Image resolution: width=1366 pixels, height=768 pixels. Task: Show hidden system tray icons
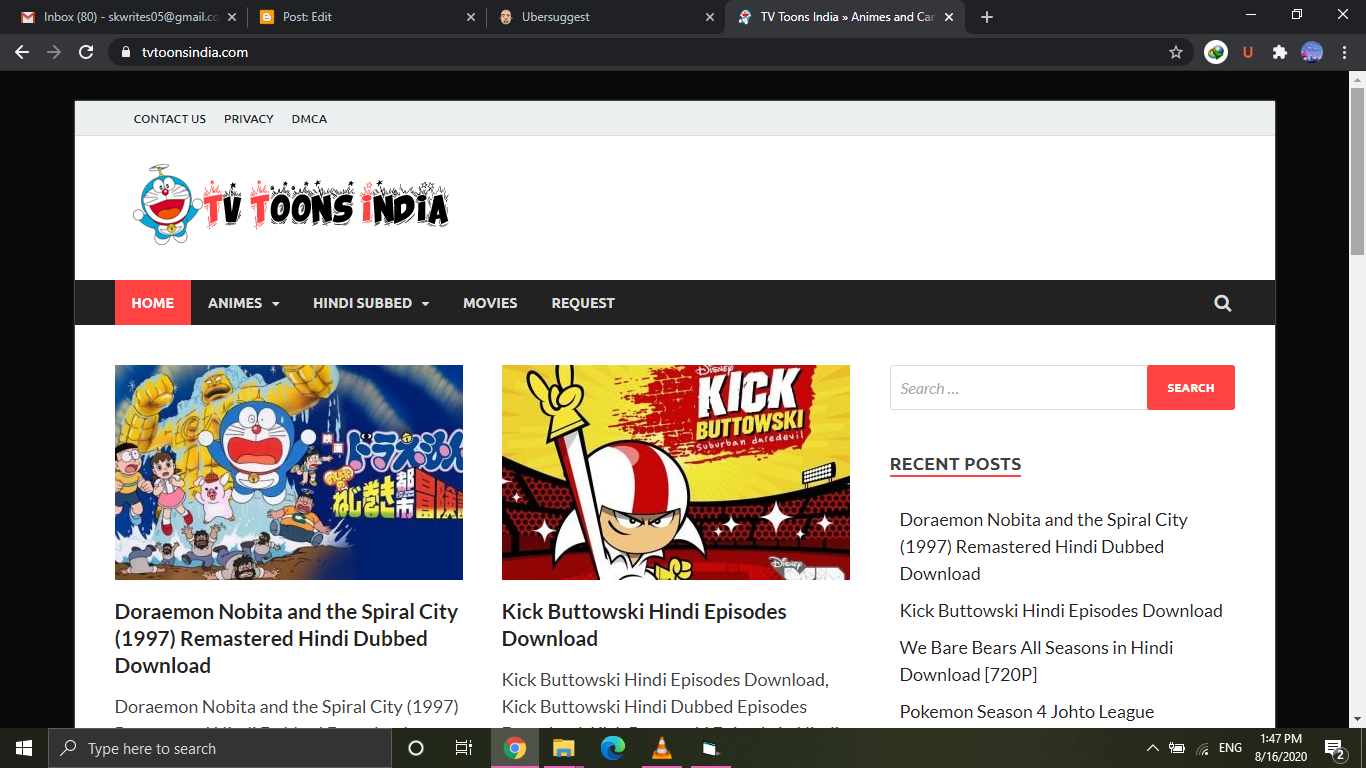[x=1152, y=748]
